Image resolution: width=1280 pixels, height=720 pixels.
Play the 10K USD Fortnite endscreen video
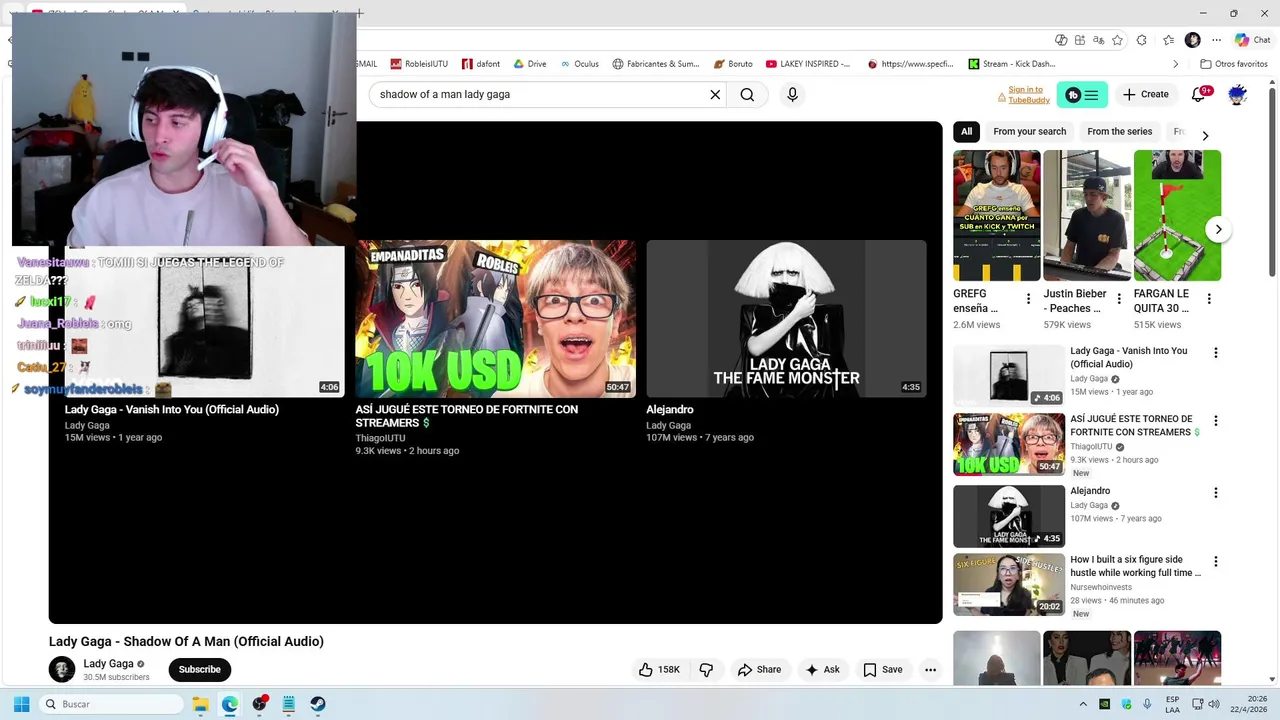click(495, 319)
